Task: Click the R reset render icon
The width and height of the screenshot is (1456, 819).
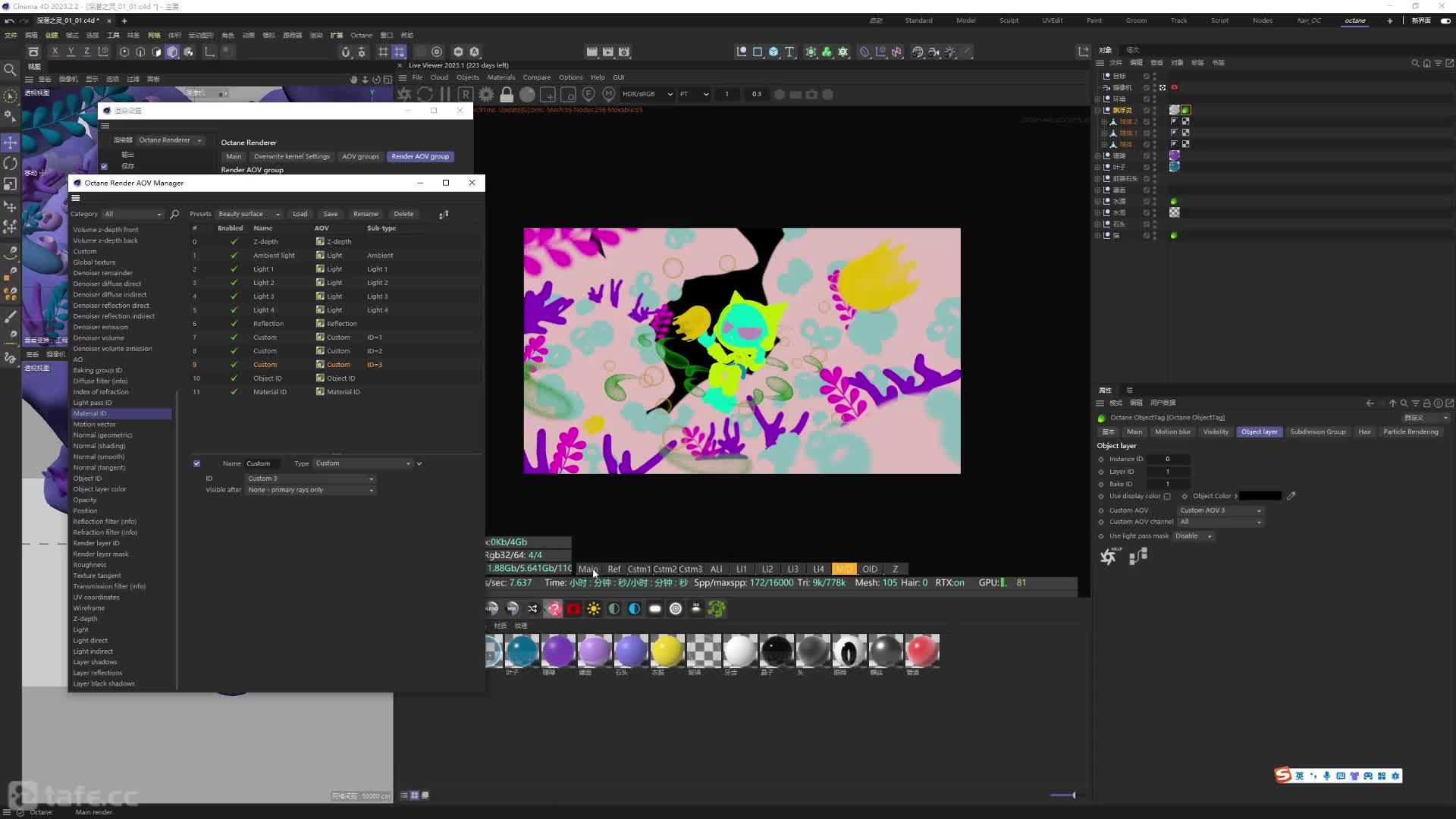Action: 466,94
